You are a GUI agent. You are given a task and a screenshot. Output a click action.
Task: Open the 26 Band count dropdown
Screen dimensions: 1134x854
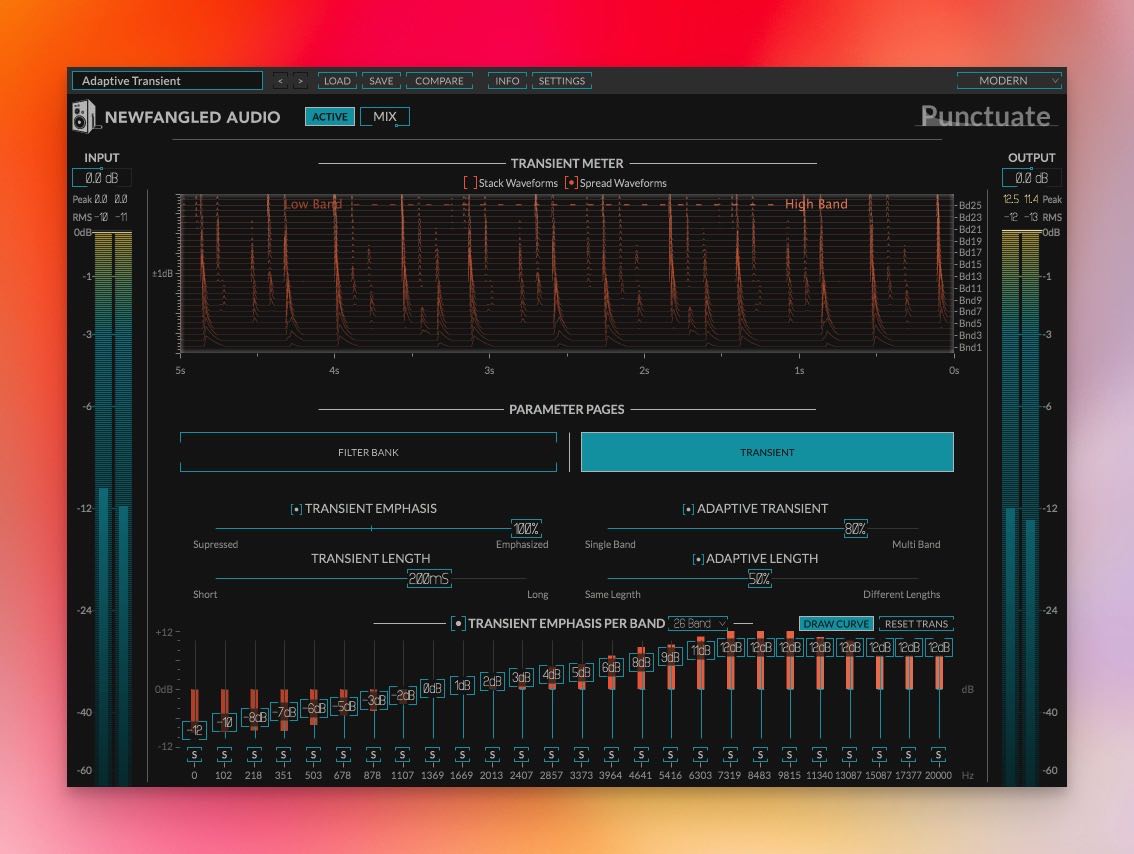point(698,623)
